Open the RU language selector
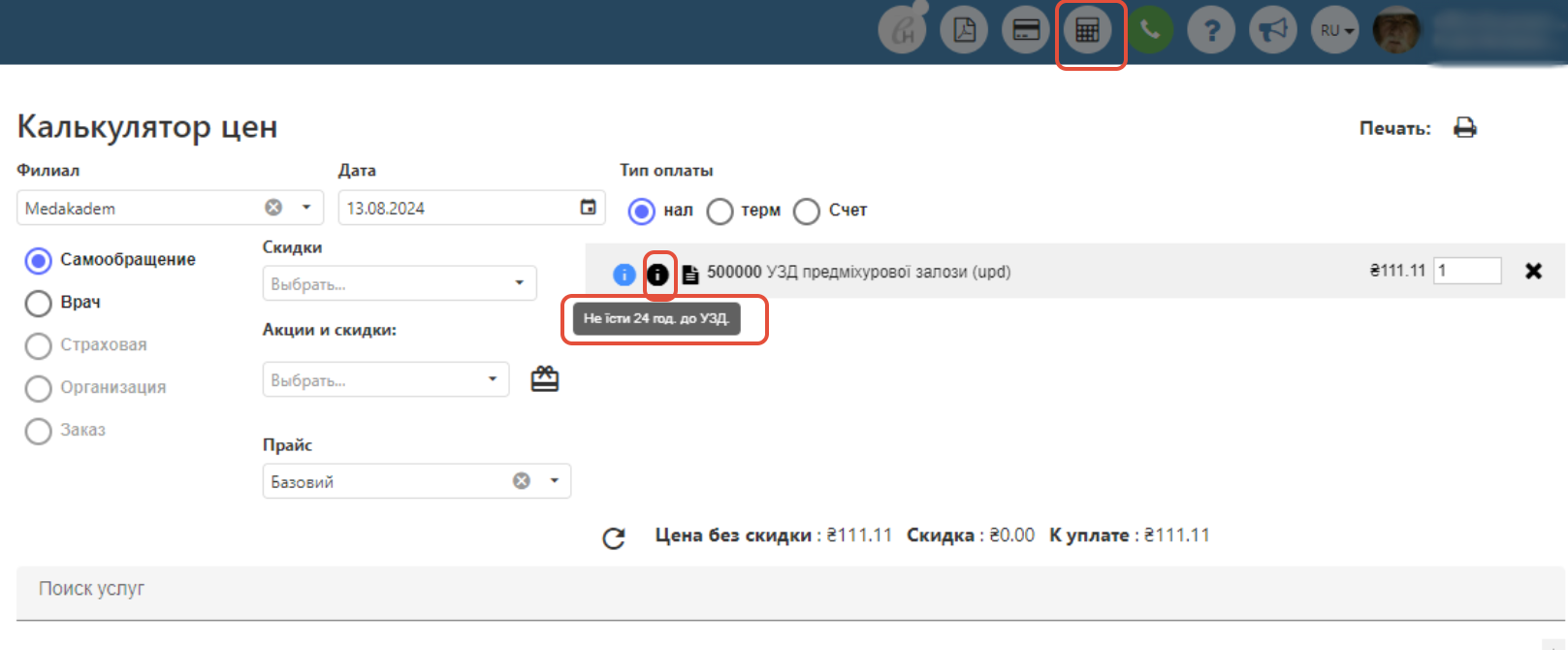 pyautogui.click(x=1335, y=30)
